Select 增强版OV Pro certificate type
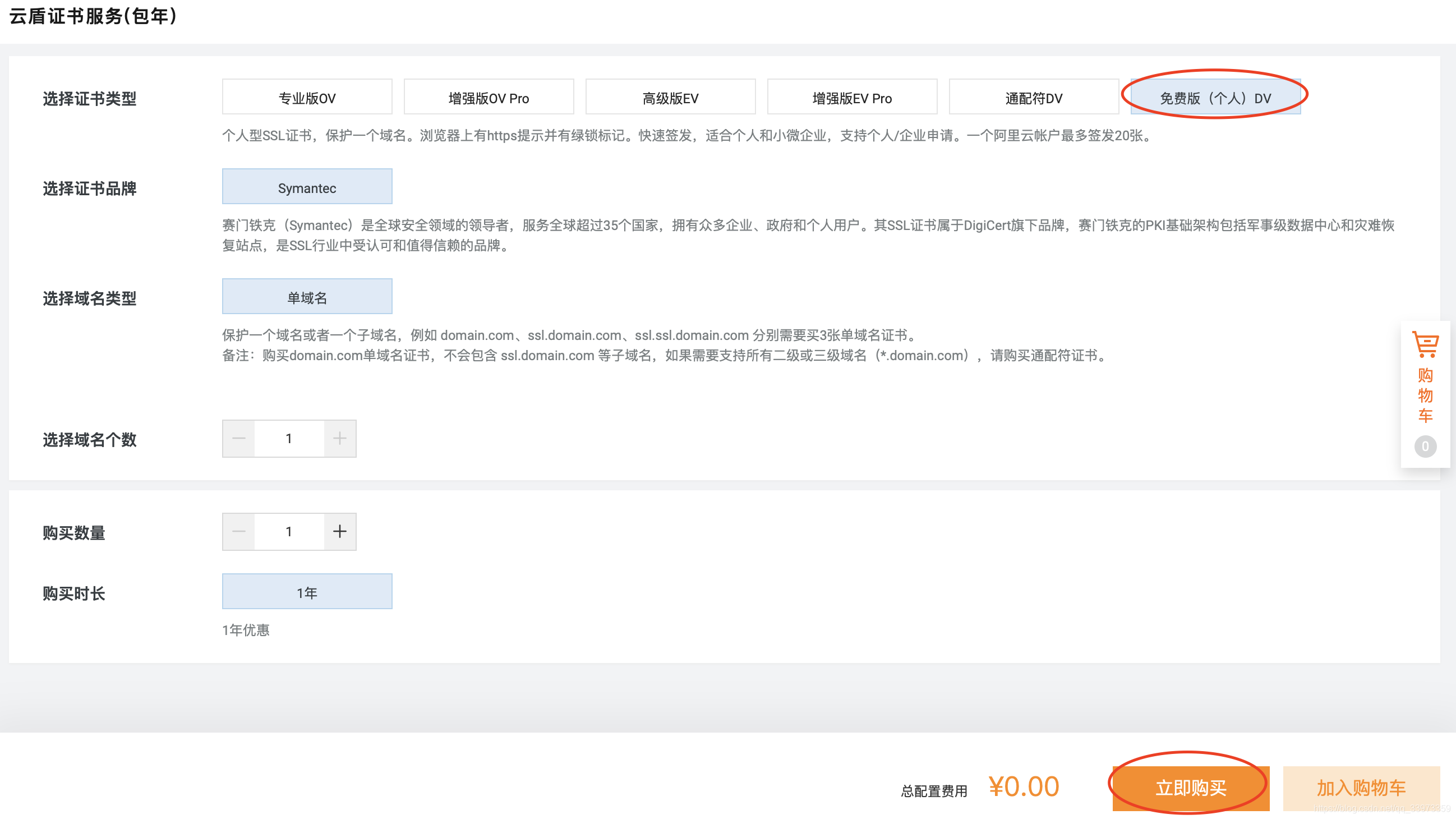This screenshot has height=819, width=1456. [489, 97]
